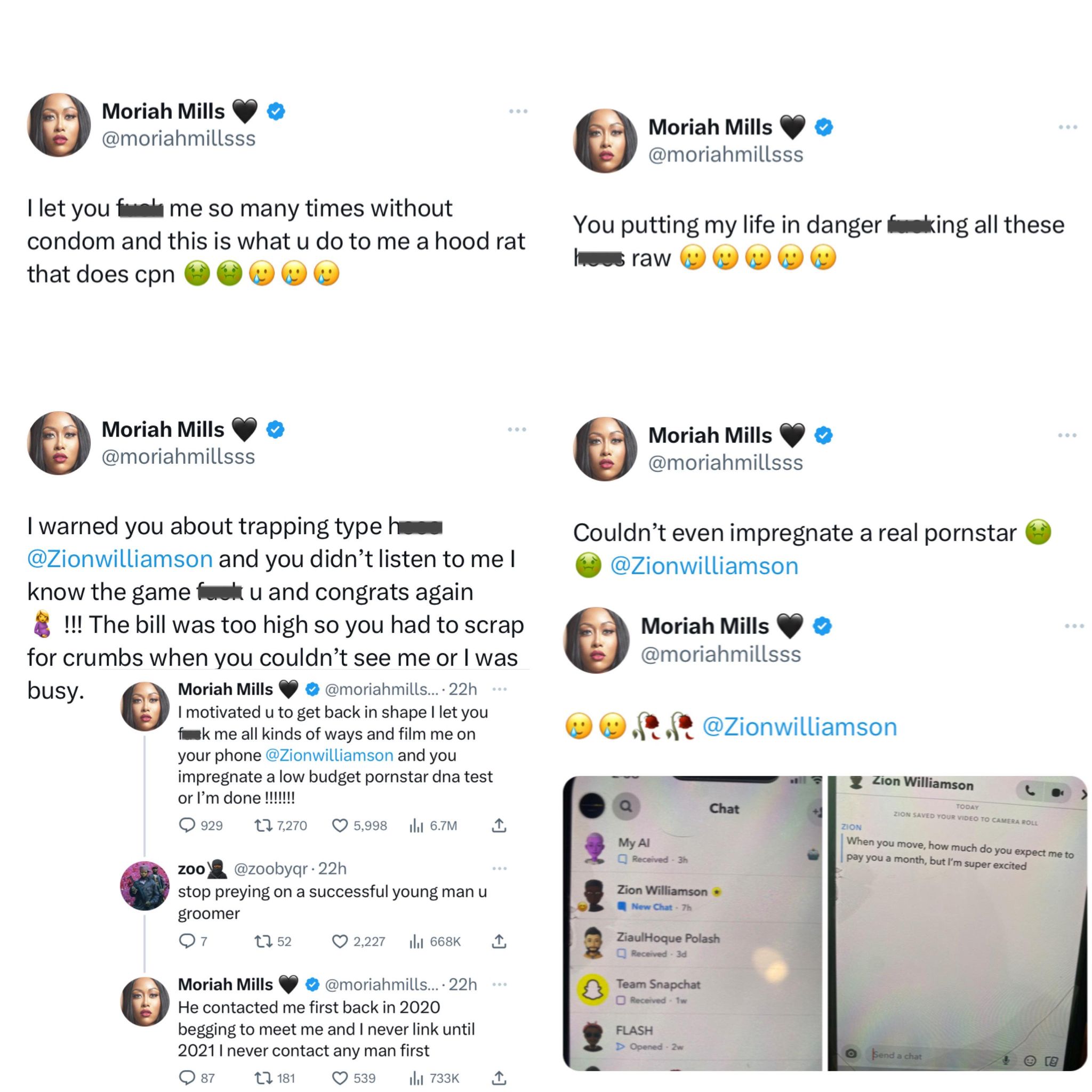
Task: Open three-dot menu on top-left tweet
Action: click(518, 111)
